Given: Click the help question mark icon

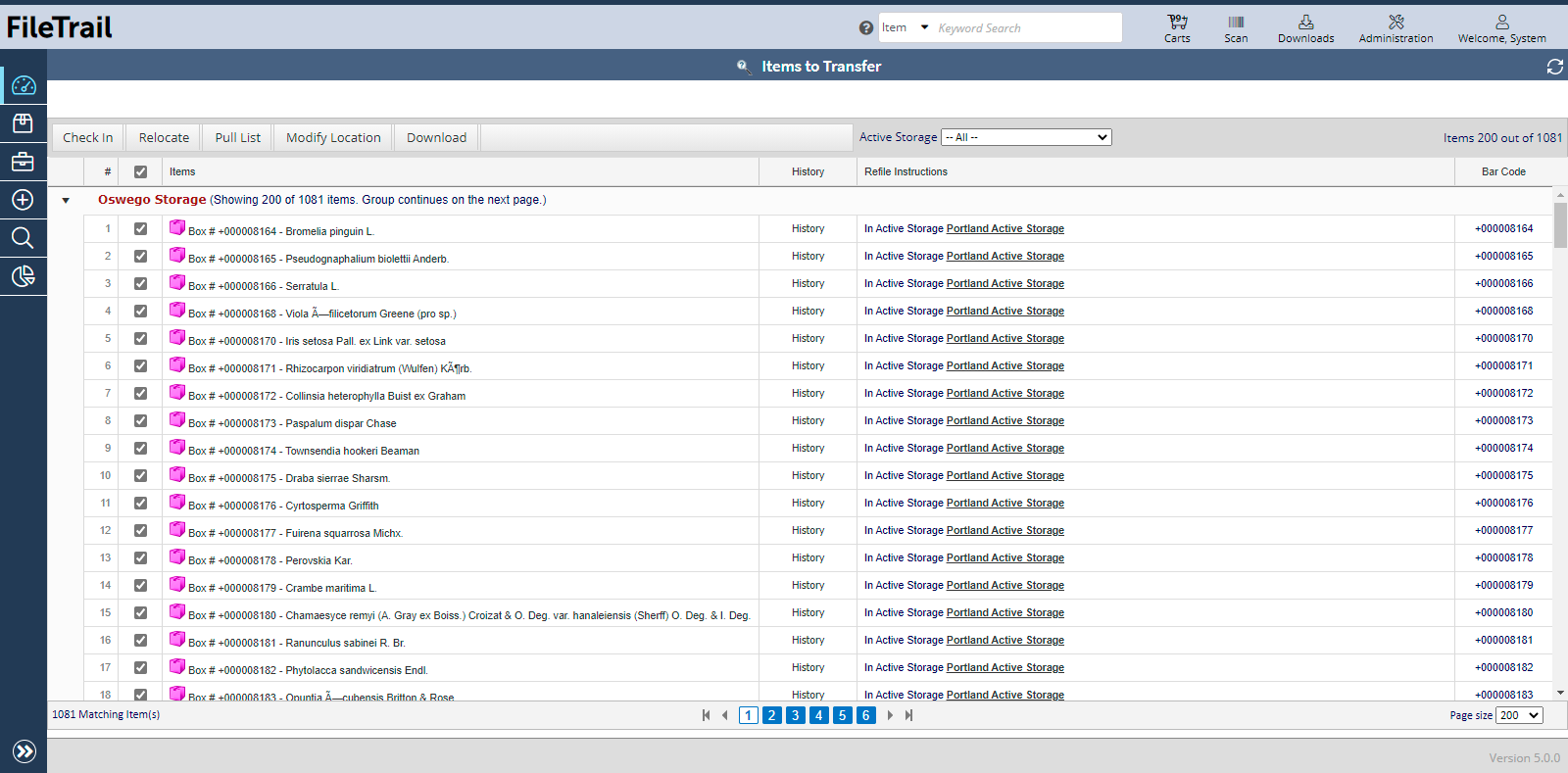Looking at the screenshot, I should point(866,28).
